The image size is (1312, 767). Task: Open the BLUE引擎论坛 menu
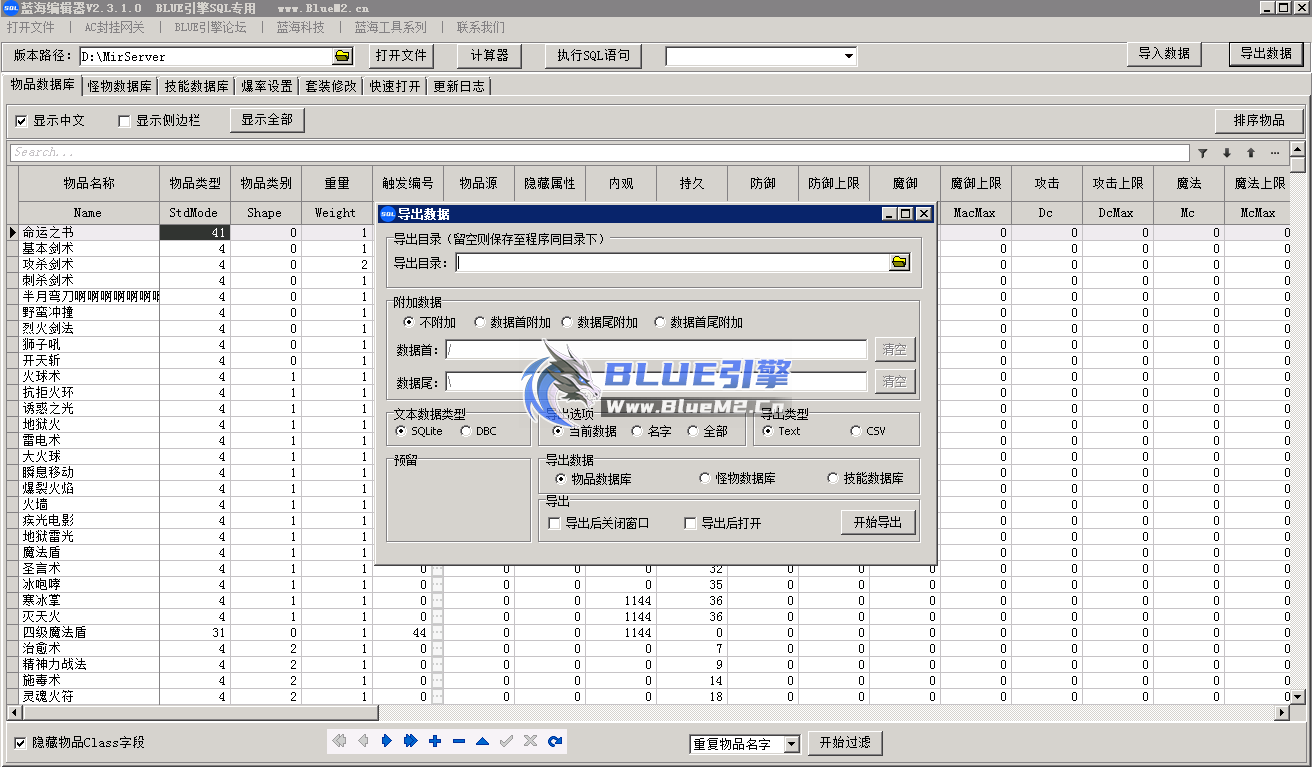point(210,27)
